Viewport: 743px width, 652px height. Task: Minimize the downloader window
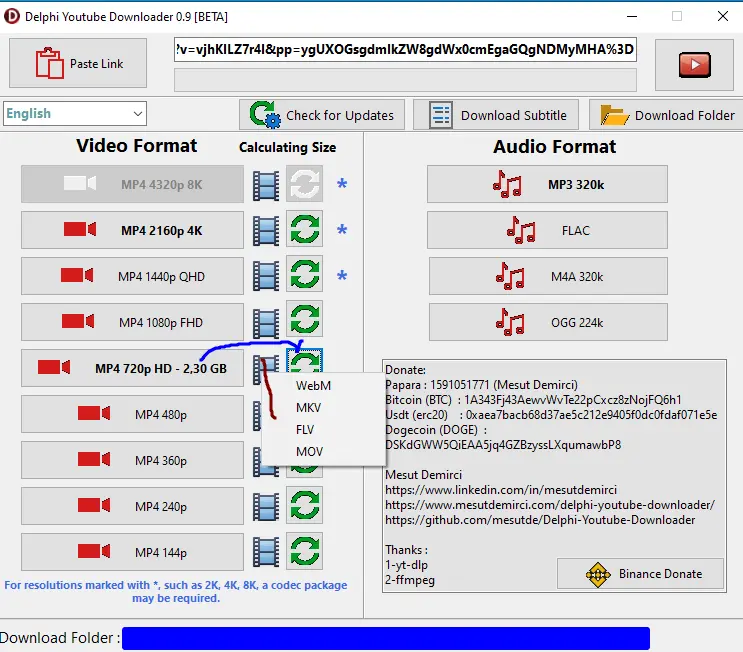tap(632, 16)
